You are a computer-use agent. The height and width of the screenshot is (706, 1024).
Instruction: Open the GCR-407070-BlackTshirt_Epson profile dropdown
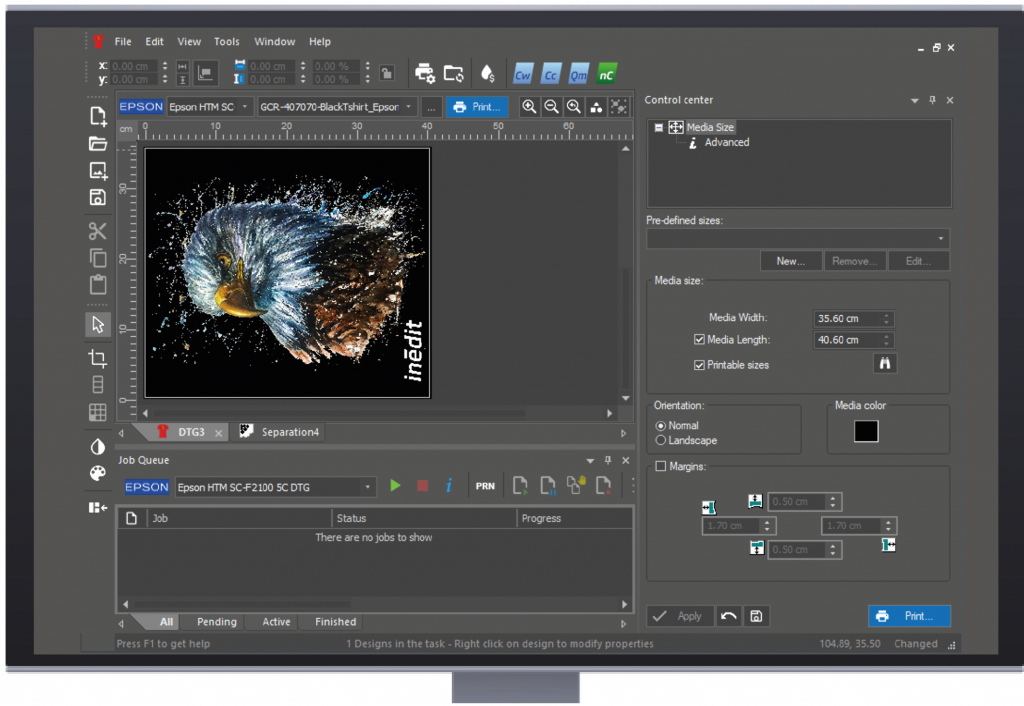coord(410,106)
